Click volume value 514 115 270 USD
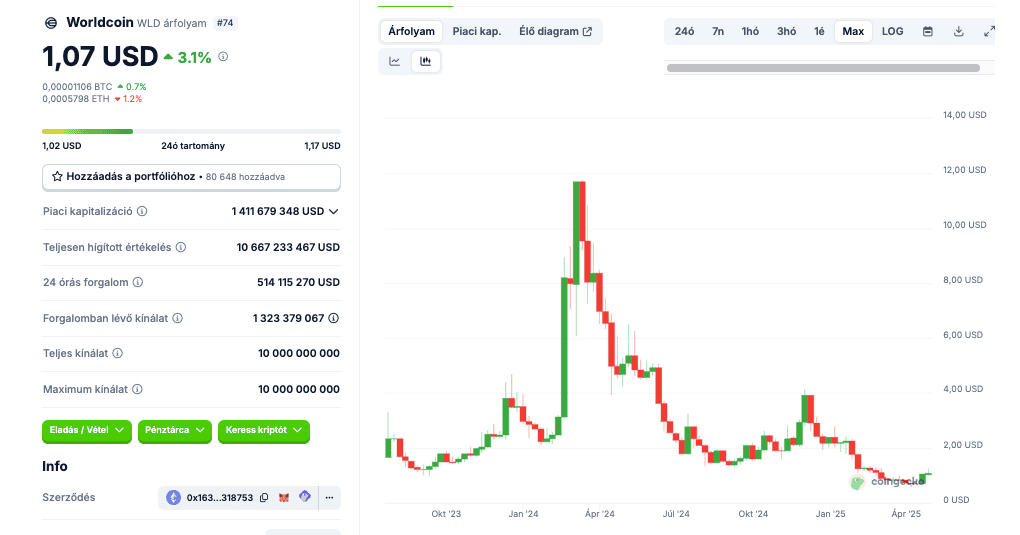1020x535 pixels. point(299,282)
